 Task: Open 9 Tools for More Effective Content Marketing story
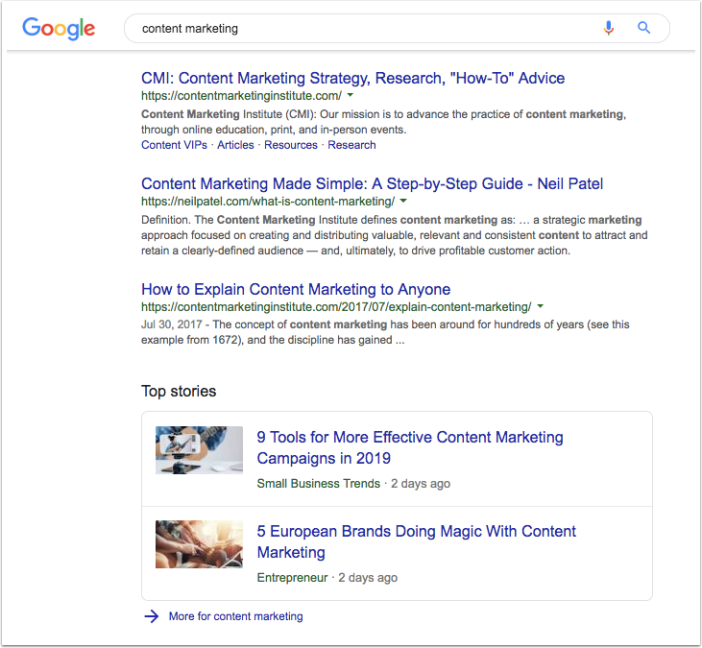(410, 447)
